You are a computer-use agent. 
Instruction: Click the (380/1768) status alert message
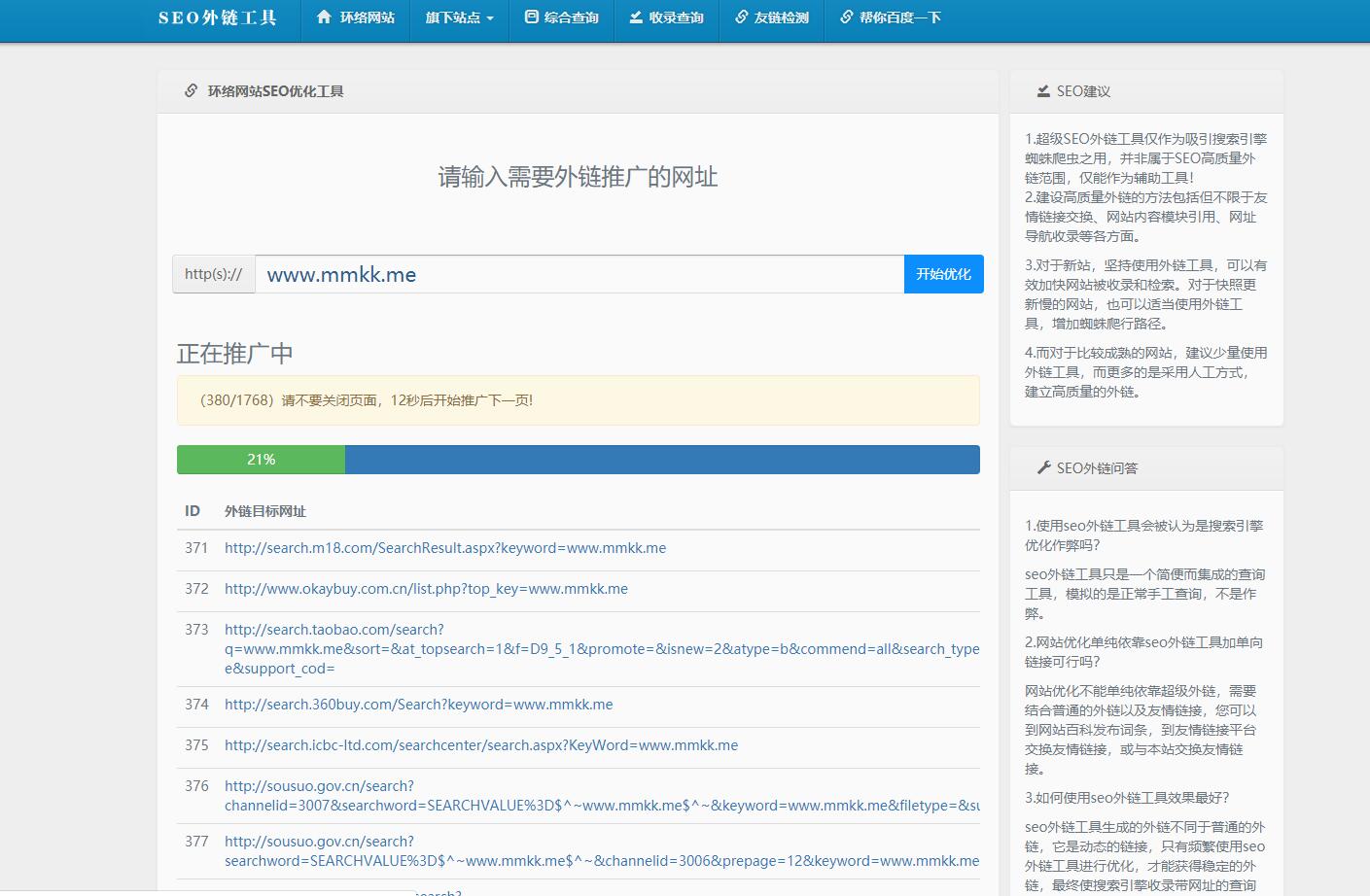point(579,400)
